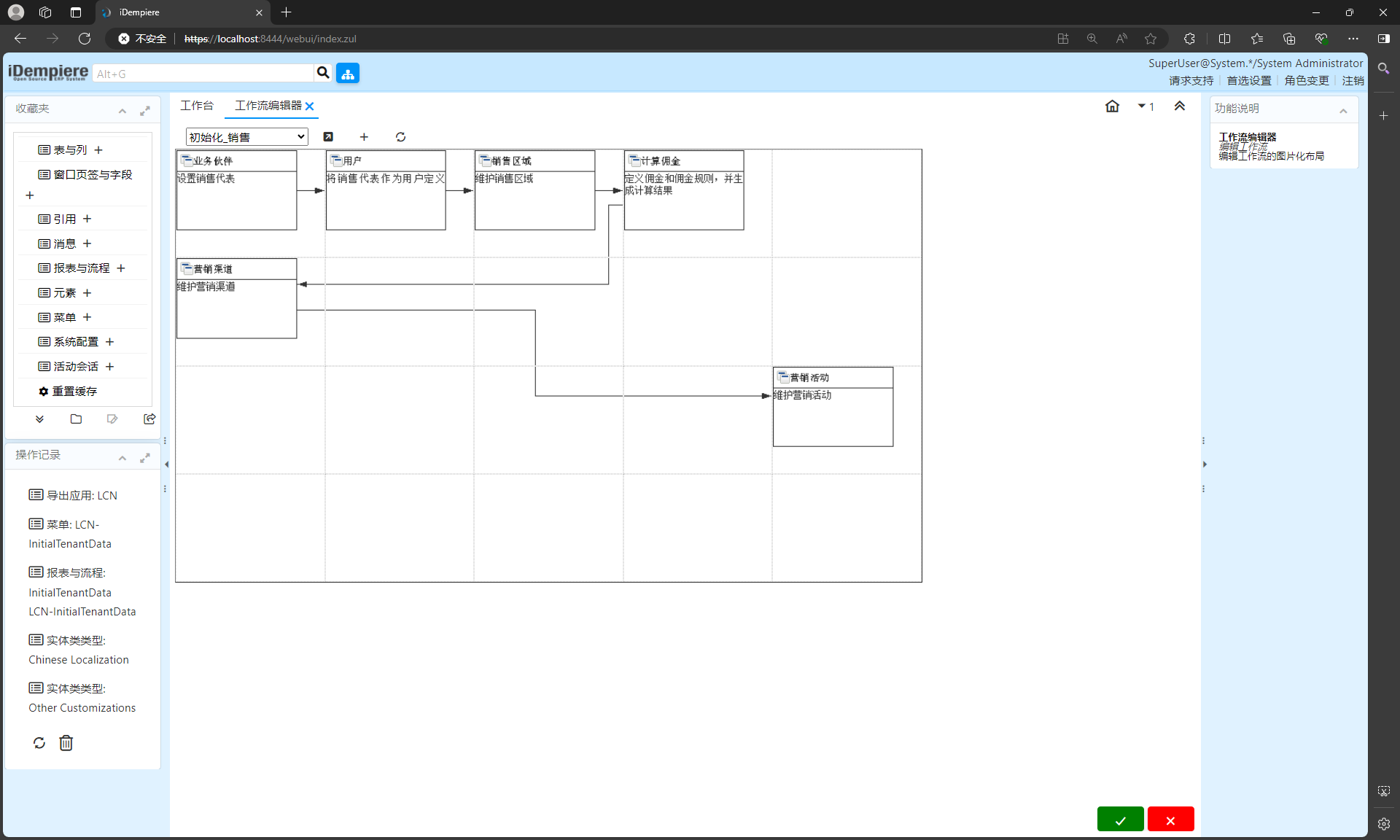This screenshot has width=1400, height=840.
Task: Run 重置缓存 process
Action: pyautogui.click(x=68, y=392)
